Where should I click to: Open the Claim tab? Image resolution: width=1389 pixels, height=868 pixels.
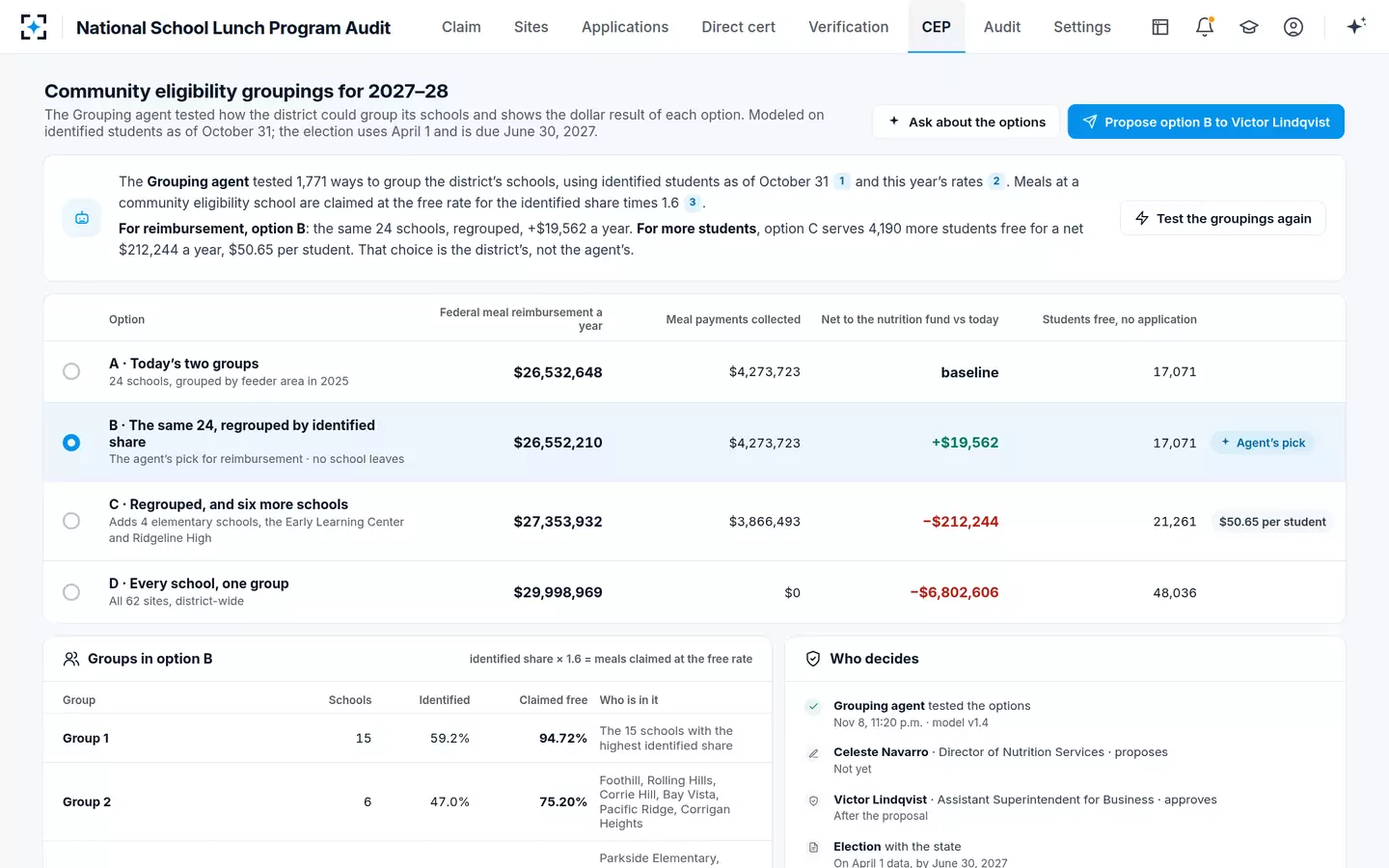(x=461, y=27)
